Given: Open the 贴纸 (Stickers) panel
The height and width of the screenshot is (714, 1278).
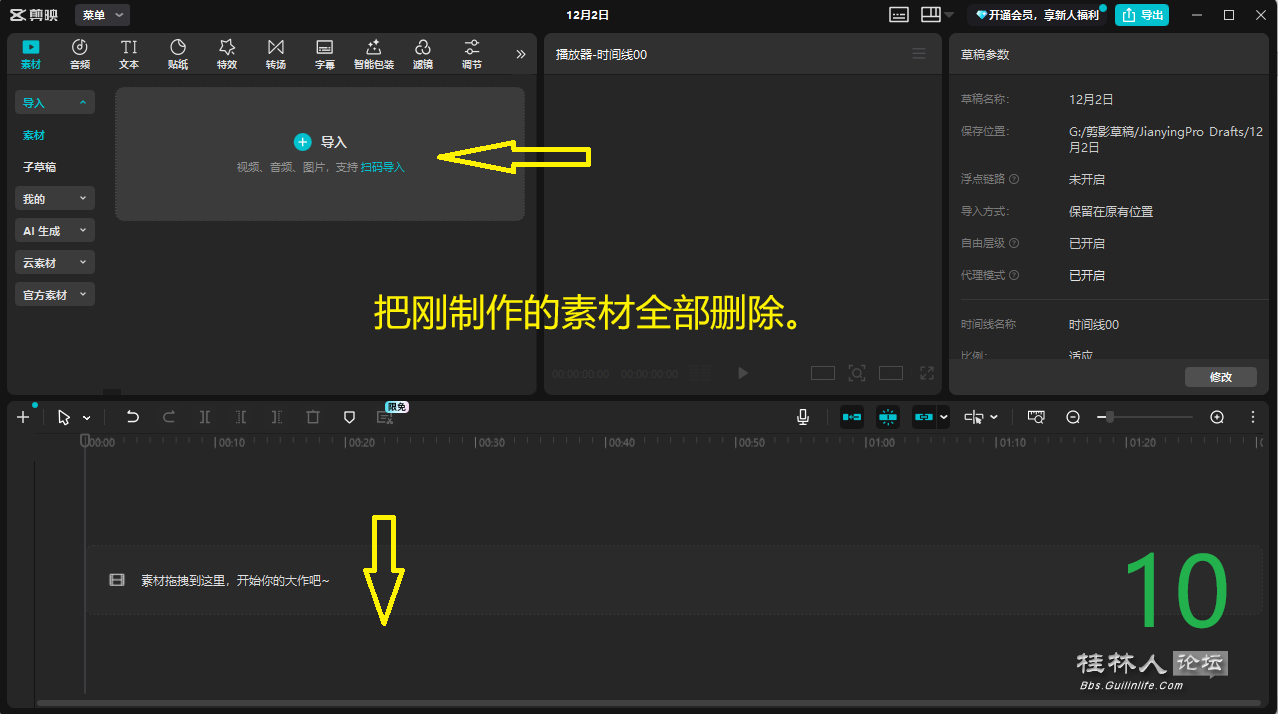Looking at the screenshot, I should pyautogui.click(x=178, y=53).
